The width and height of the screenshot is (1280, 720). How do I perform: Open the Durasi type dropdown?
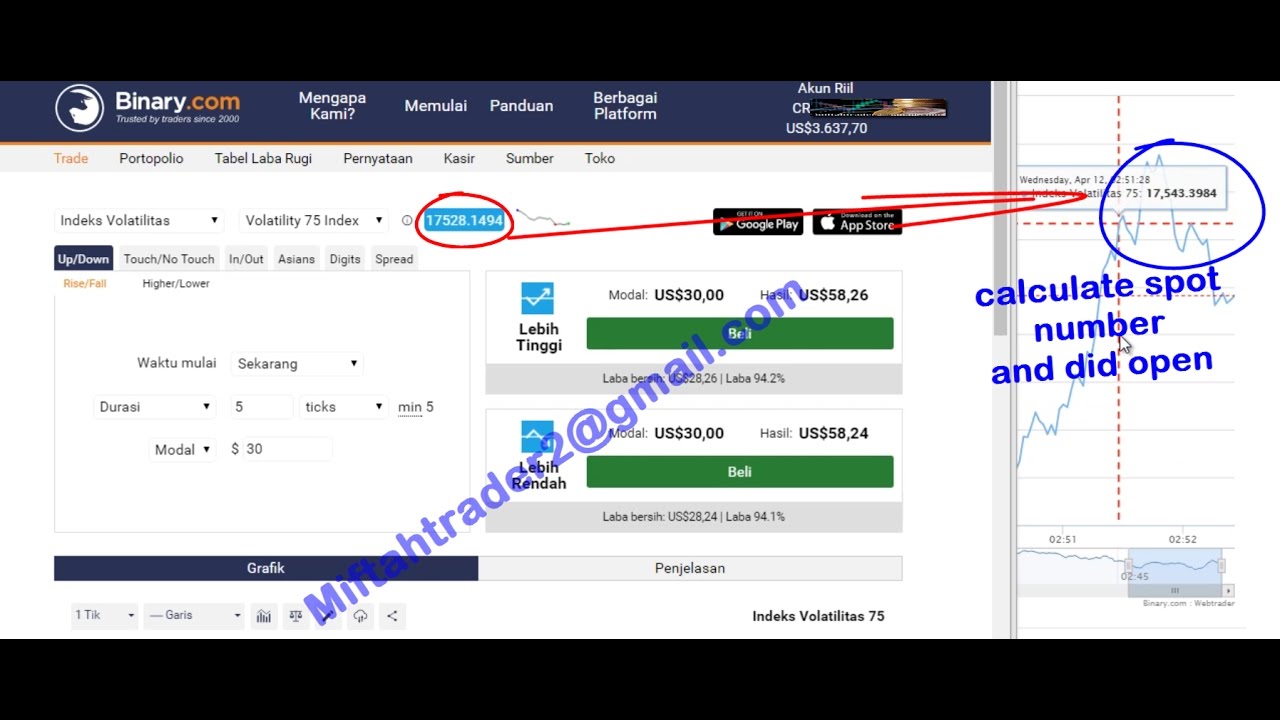[155, 407]
